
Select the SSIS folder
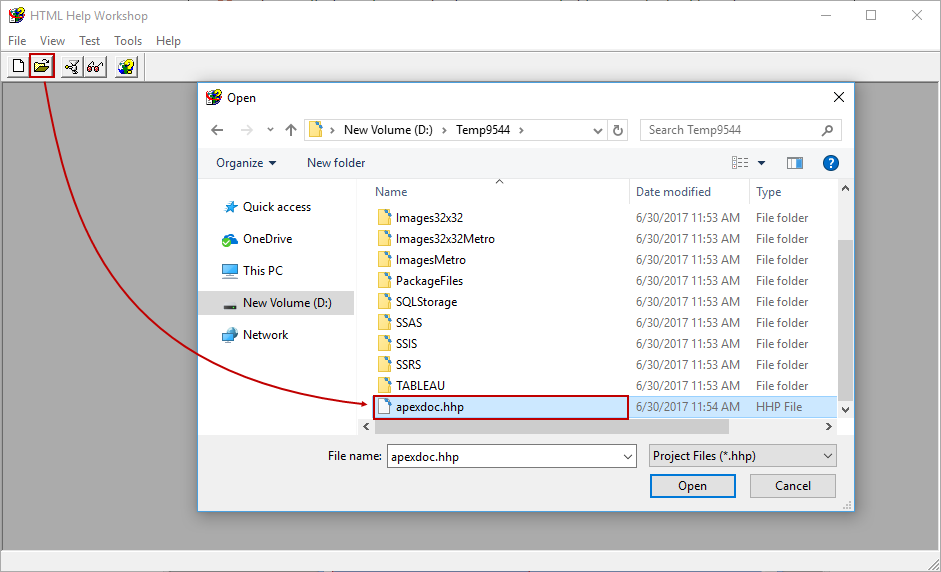coord(406,344)
